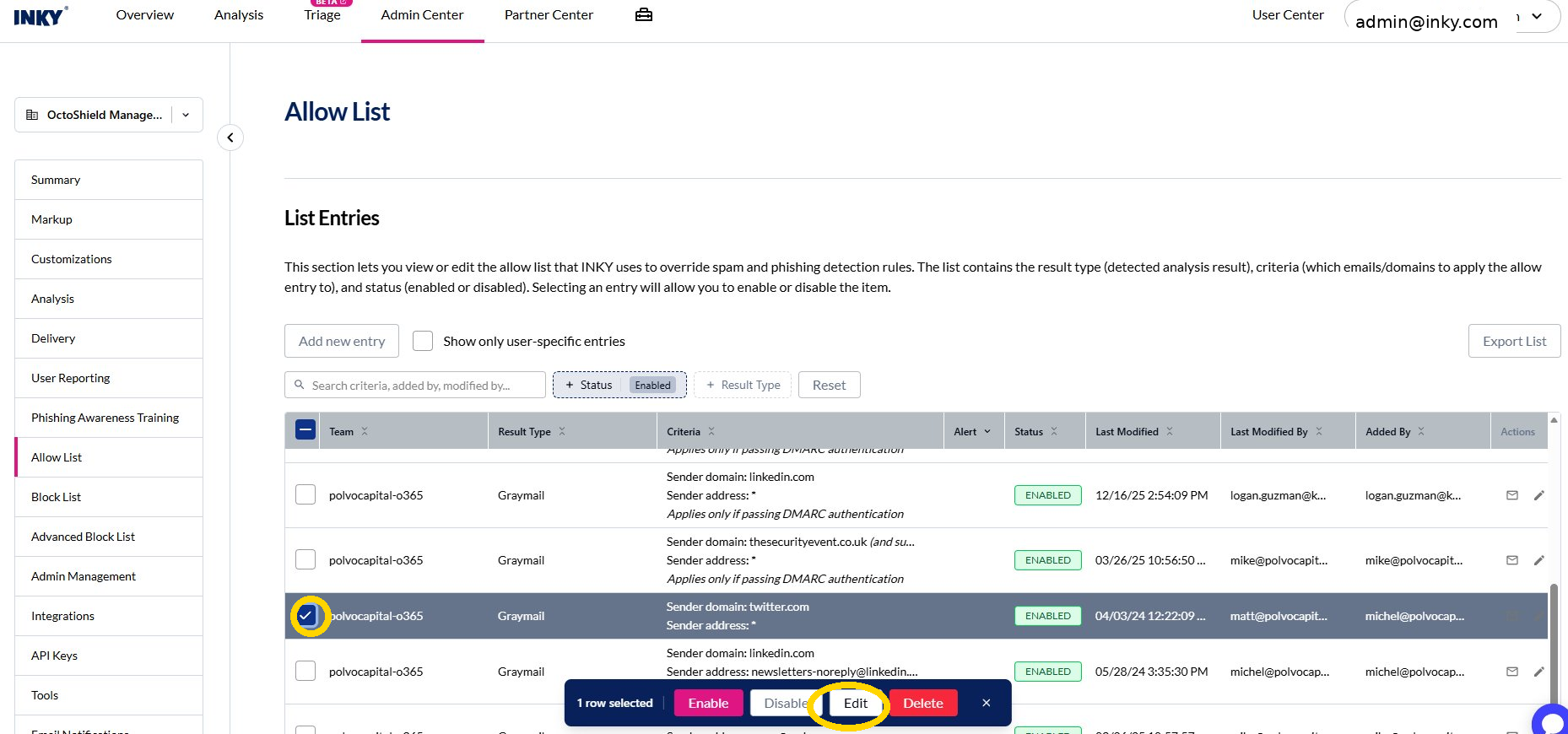Click the Result Type column sort icon

tap(562, 431)
